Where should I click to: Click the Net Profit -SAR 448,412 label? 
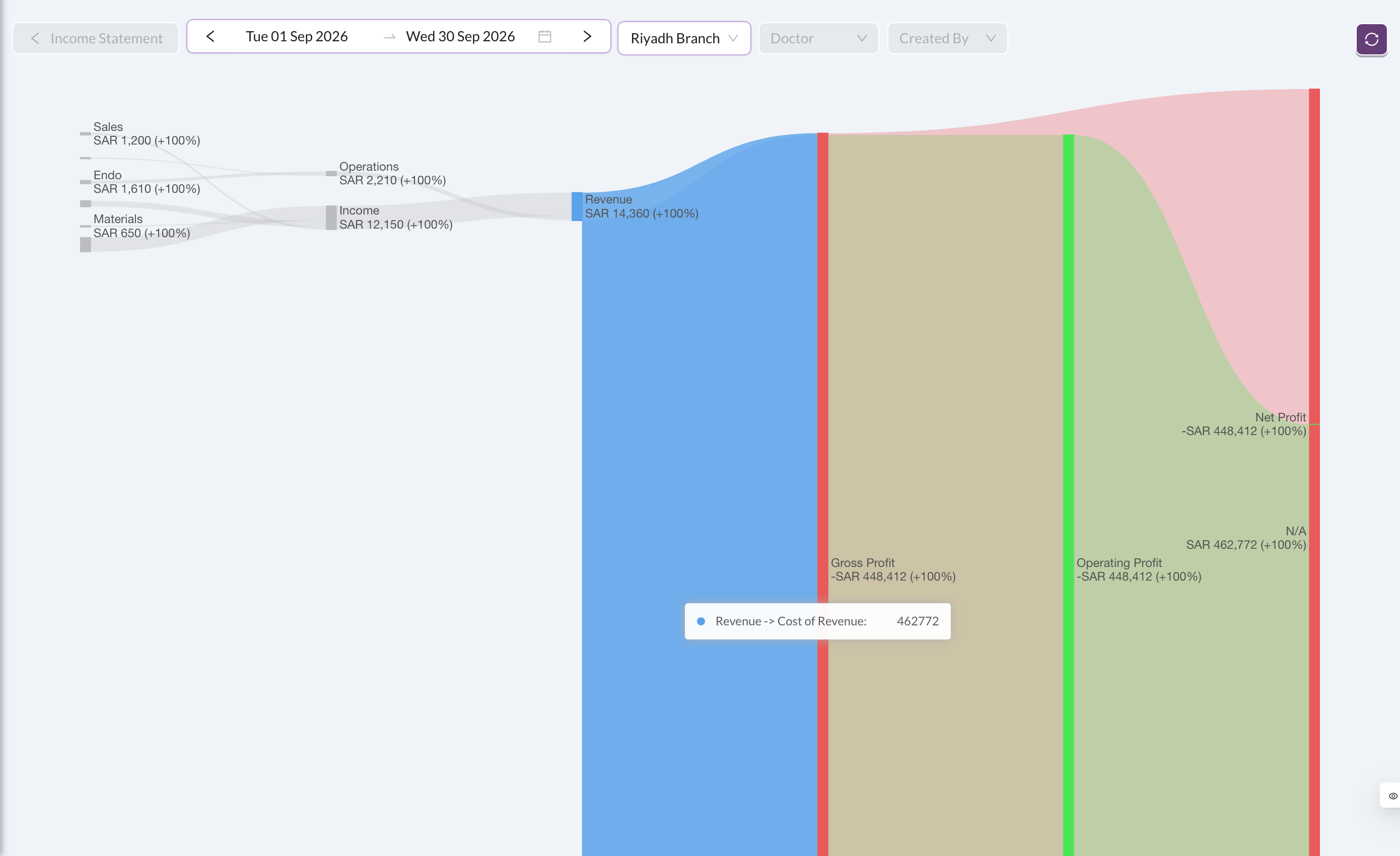[x=1243, y=424]
